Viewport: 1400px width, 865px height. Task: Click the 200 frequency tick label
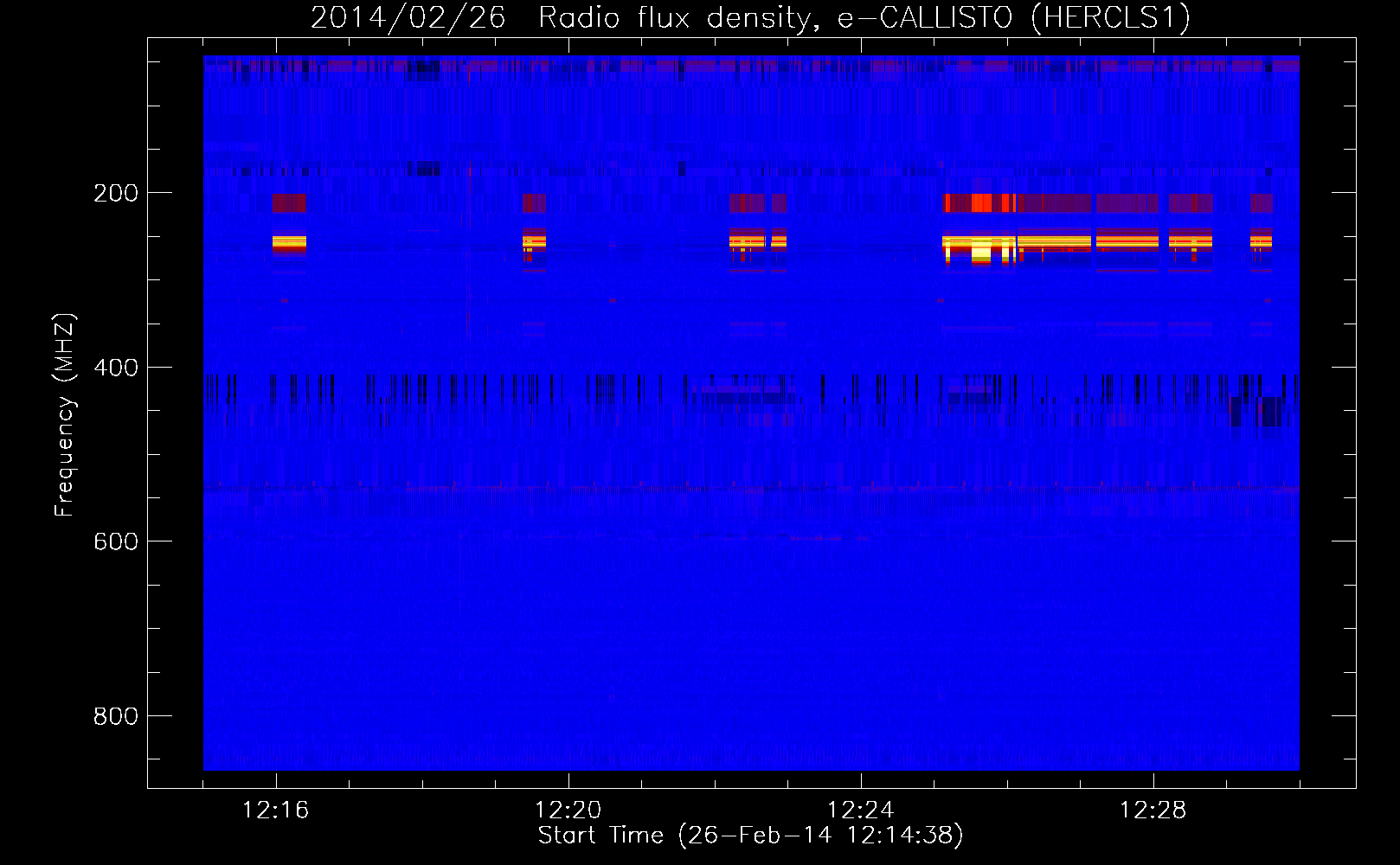[116, 193]
